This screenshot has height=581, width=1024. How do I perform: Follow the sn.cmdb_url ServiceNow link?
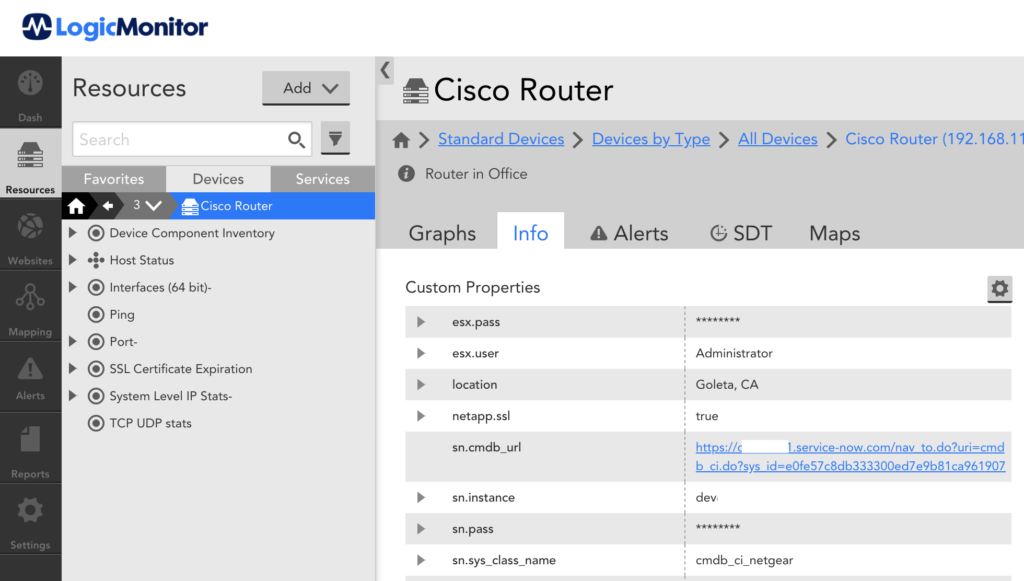pyautogui.click(x=848, y=447)
